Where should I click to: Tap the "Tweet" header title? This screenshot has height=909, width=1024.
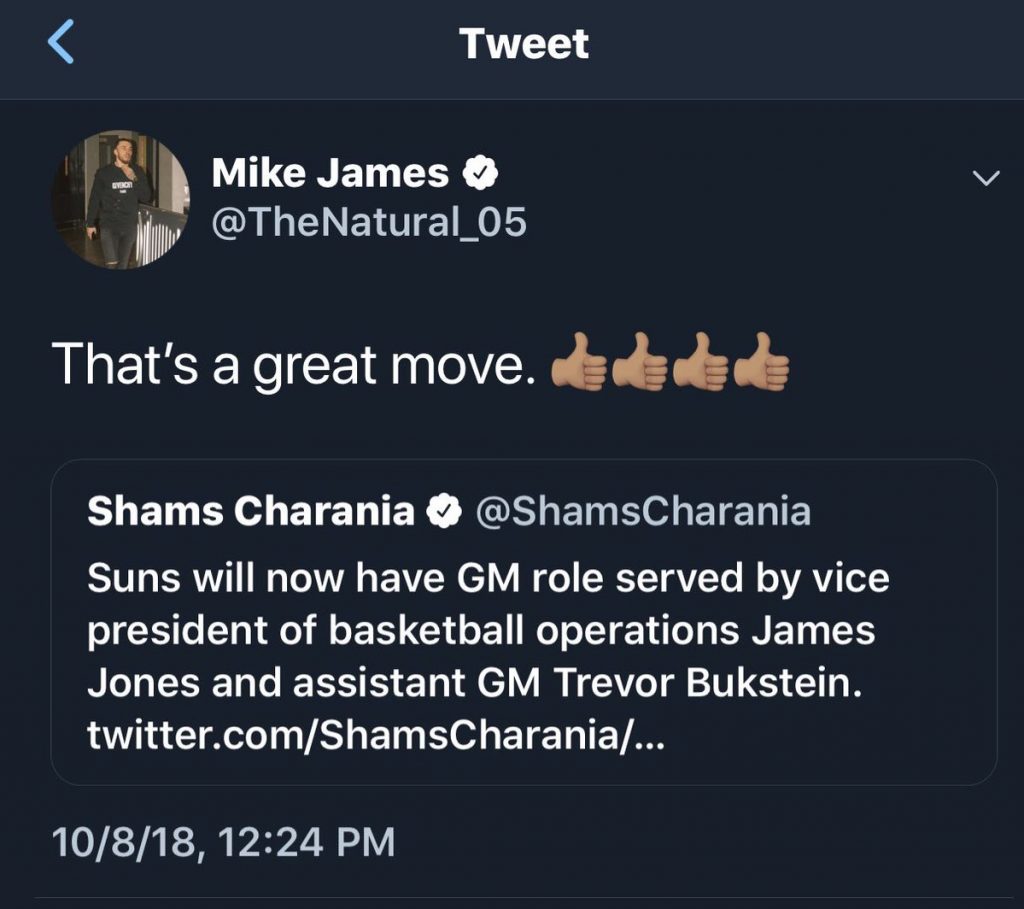(x=524, y=45)
